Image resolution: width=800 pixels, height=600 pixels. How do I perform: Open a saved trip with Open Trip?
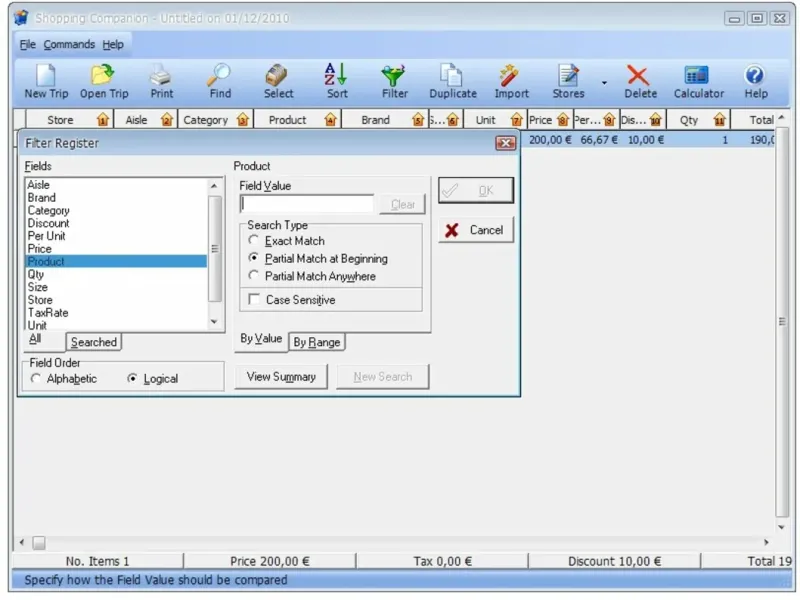pos(104,81)
